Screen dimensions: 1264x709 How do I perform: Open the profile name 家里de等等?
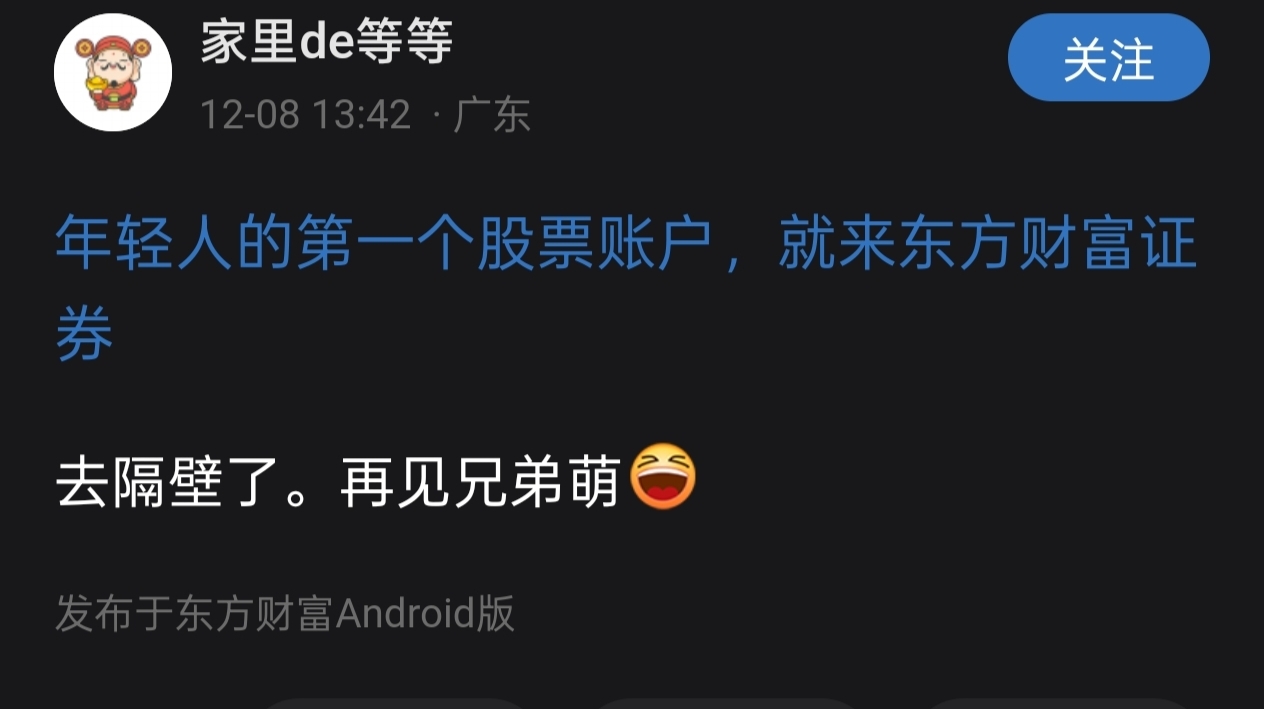[326, 43]
